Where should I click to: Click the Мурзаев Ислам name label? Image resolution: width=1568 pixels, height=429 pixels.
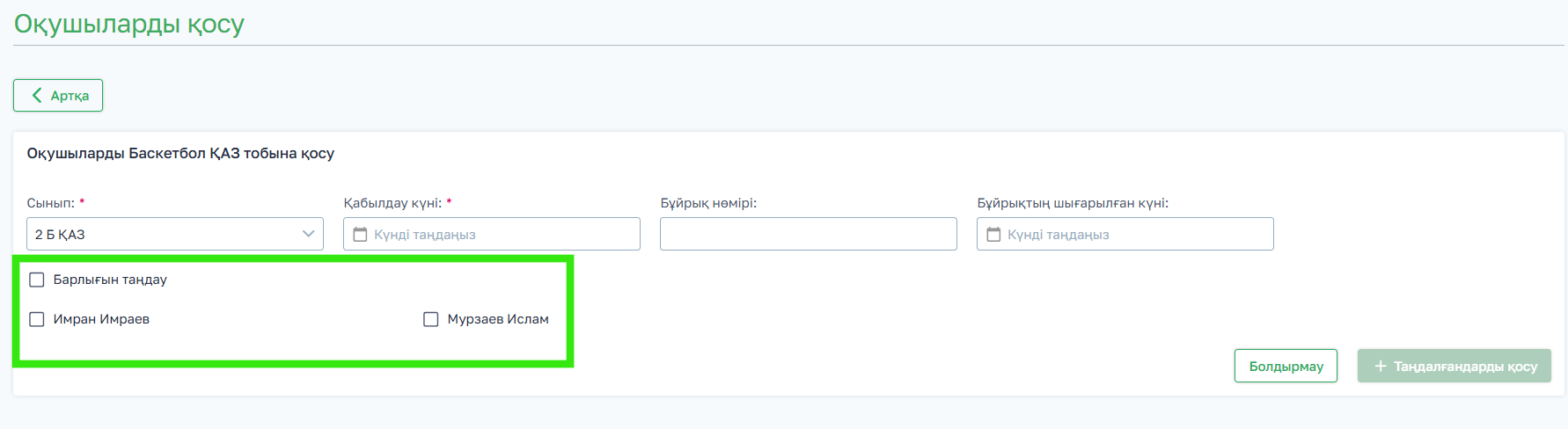tap(498, 319)
